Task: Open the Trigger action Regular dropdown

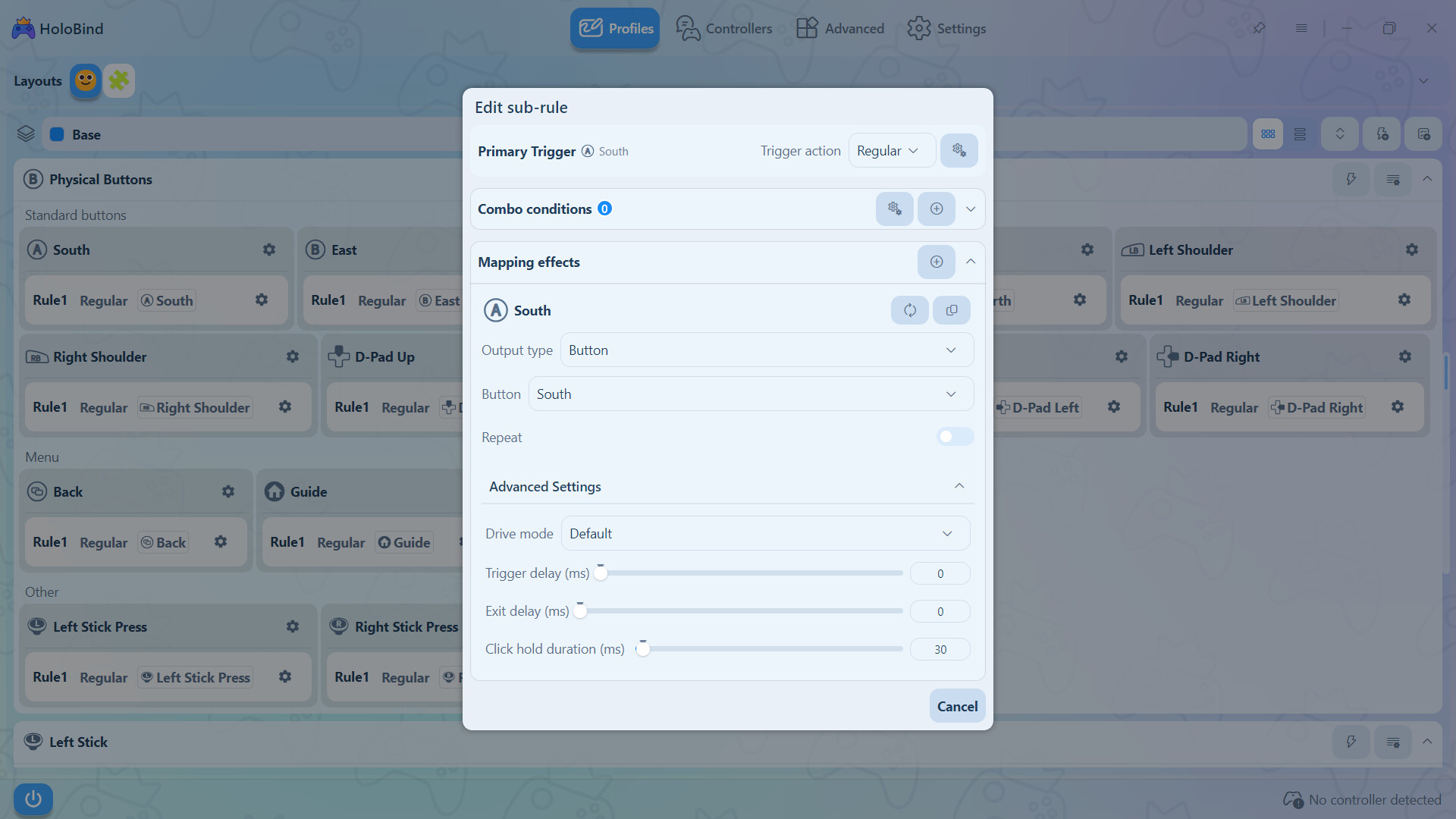Action: click(x=892, y=150)
